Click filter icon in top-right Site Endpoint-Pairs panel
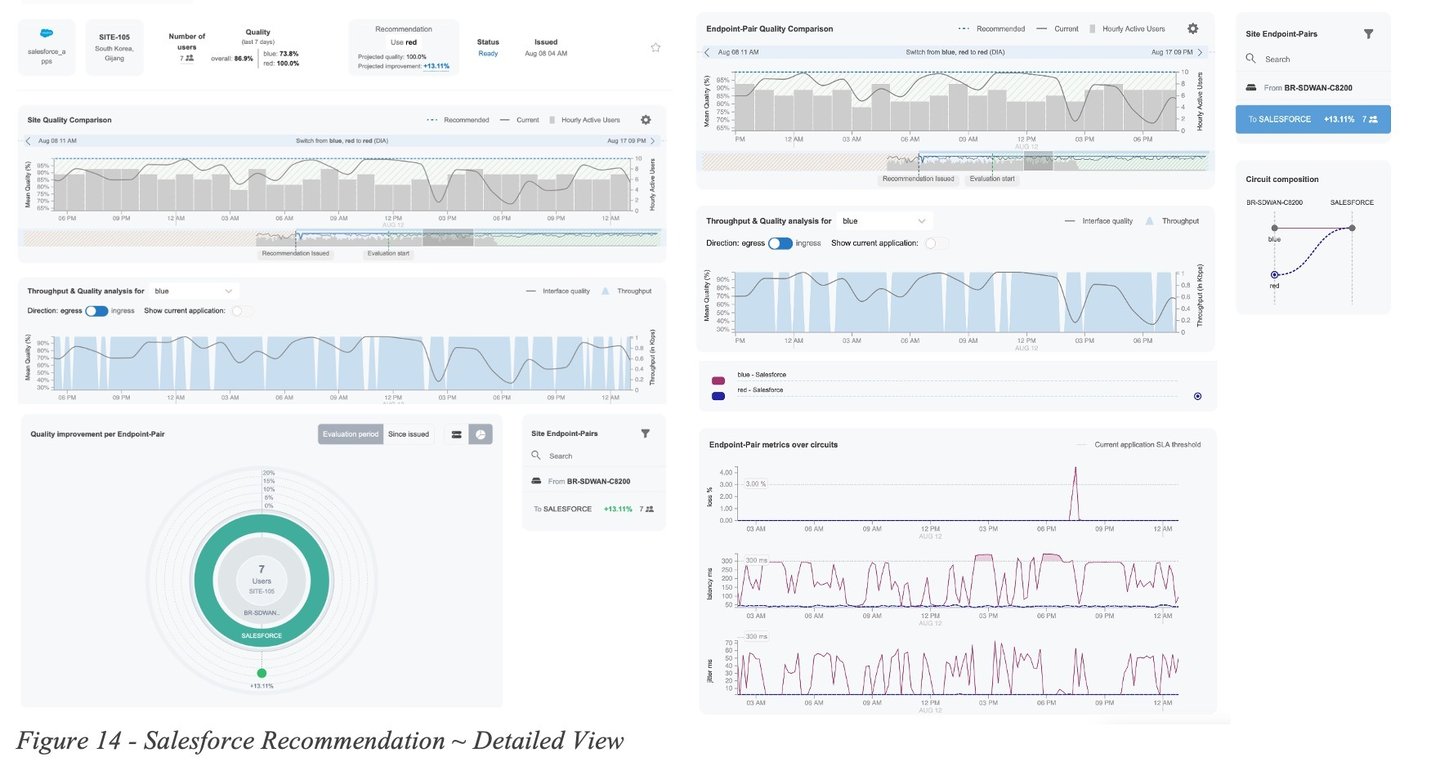The image size is (1440, 775). (x=1368, y=33)
